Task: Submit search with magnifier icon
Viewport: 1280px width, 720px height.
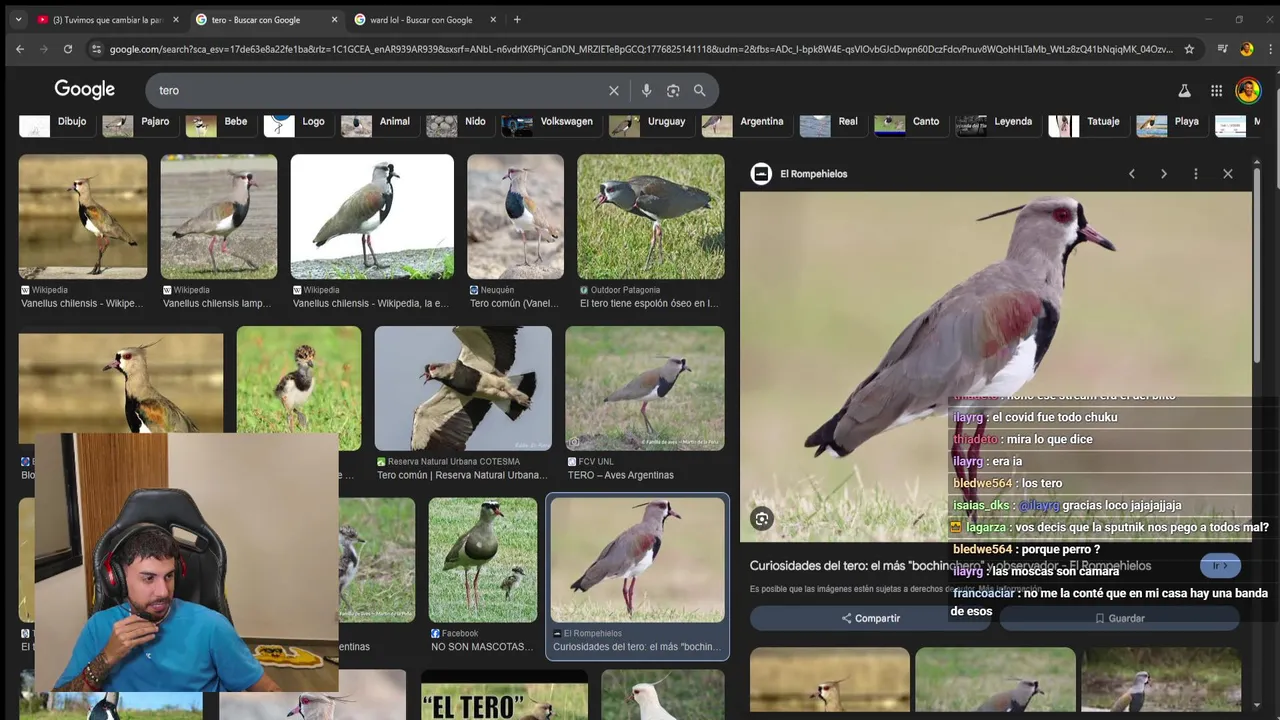Action: pyautogui.click(x=700, y=90)
